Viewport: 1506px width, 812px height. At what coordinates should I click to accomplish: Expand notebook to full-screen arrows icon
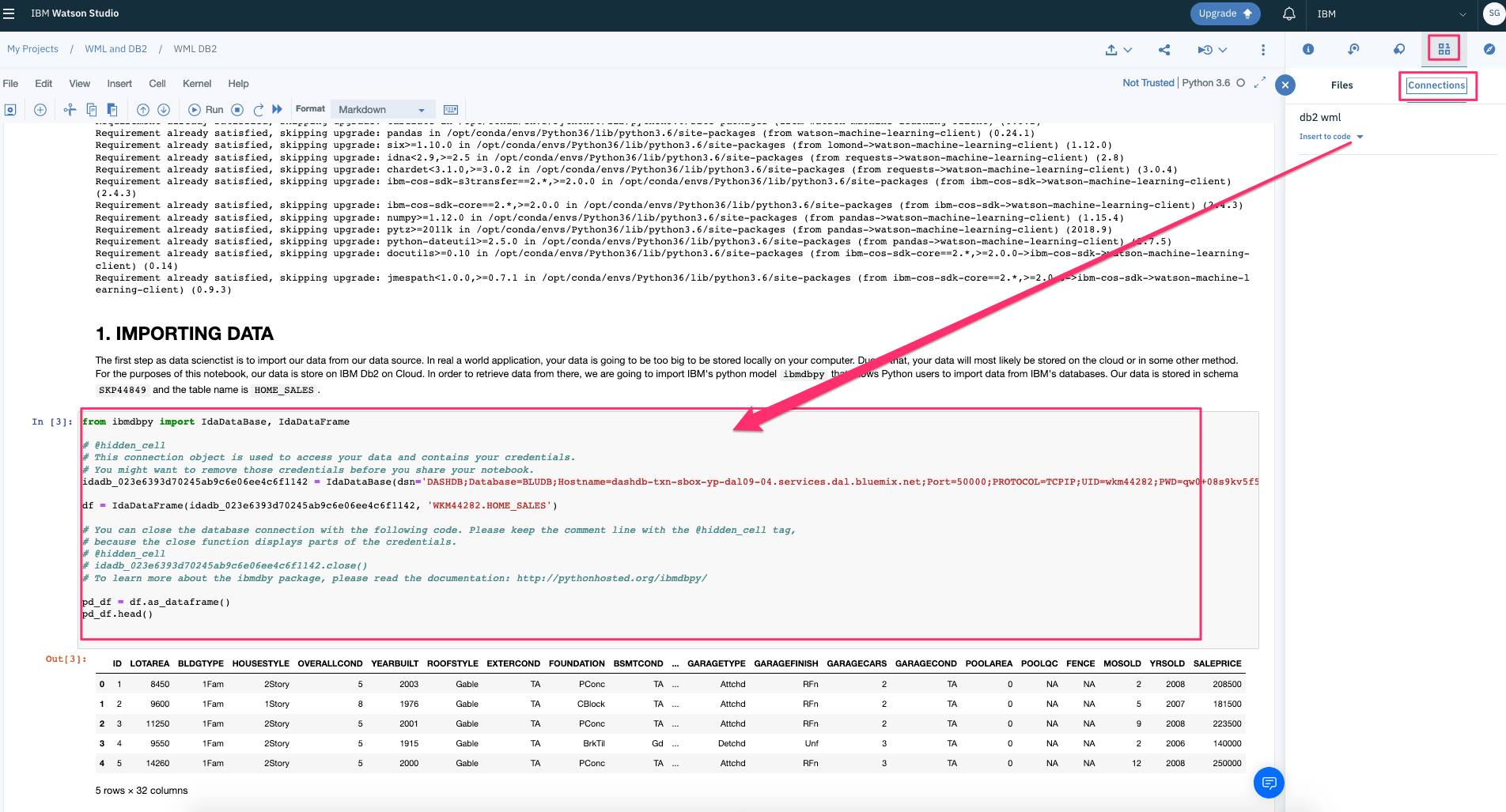click(x=1260, y=82)
